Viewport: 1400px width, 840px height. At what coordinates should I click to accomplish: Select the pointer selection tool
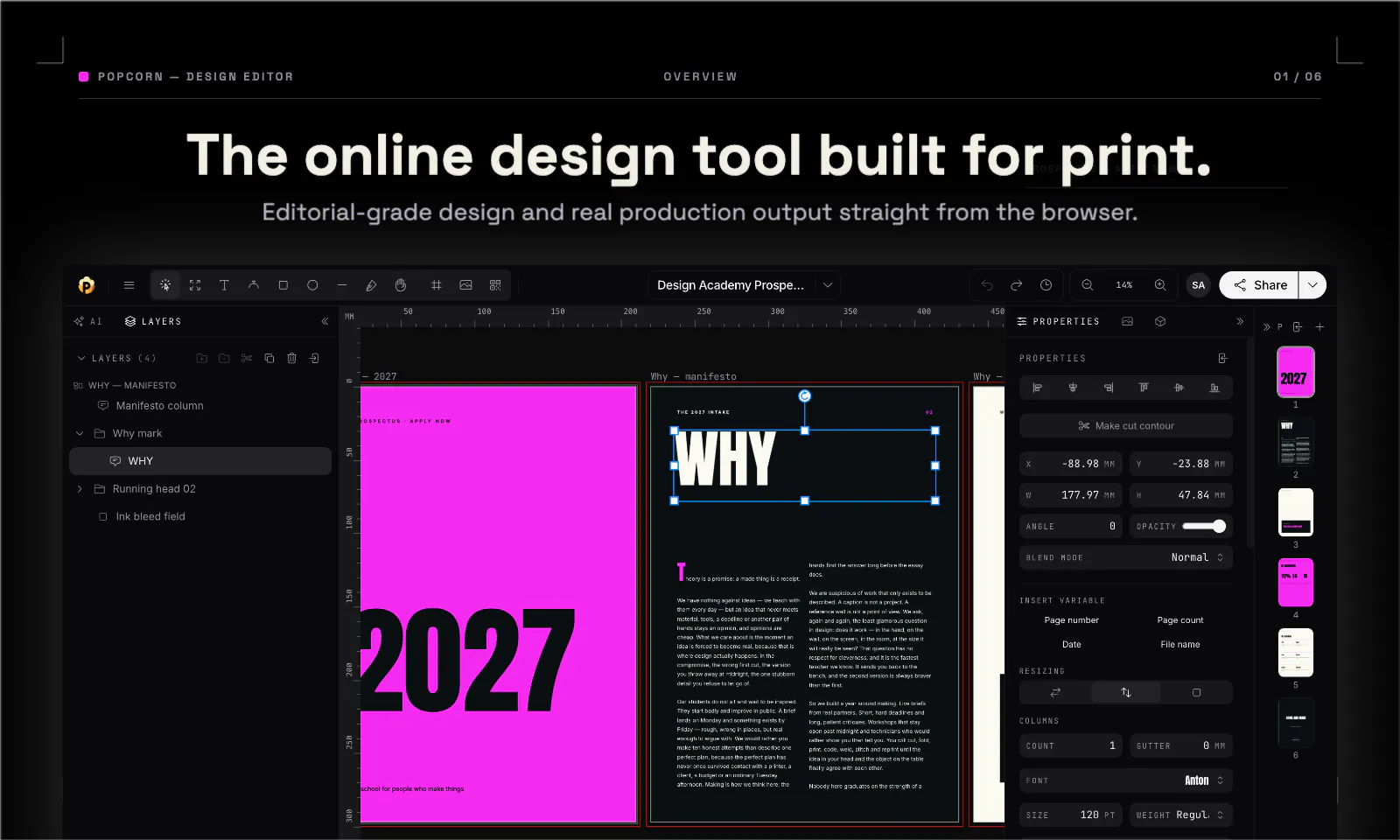tap(165, 285)
